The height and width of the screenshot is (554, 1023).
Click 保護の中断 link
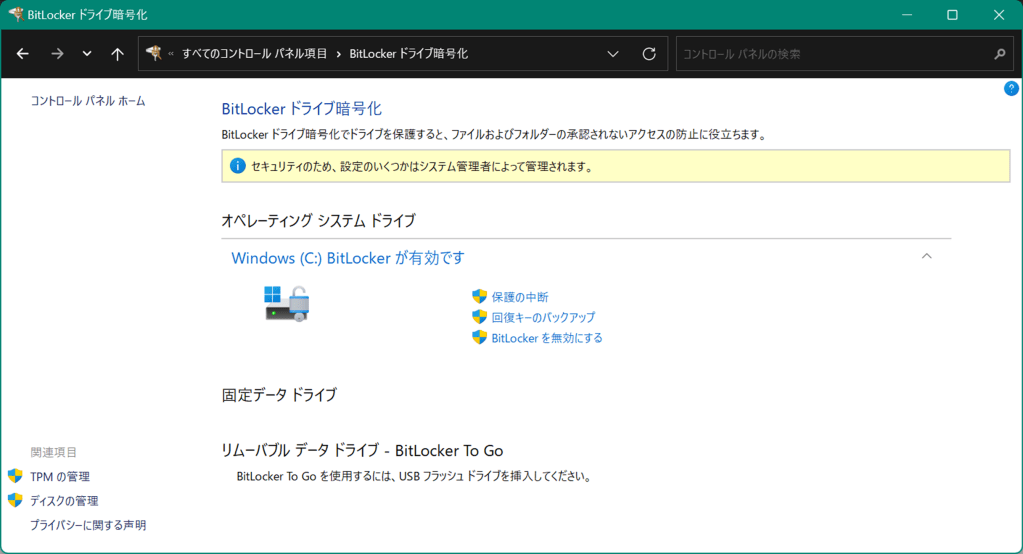(x=519, y=297)
